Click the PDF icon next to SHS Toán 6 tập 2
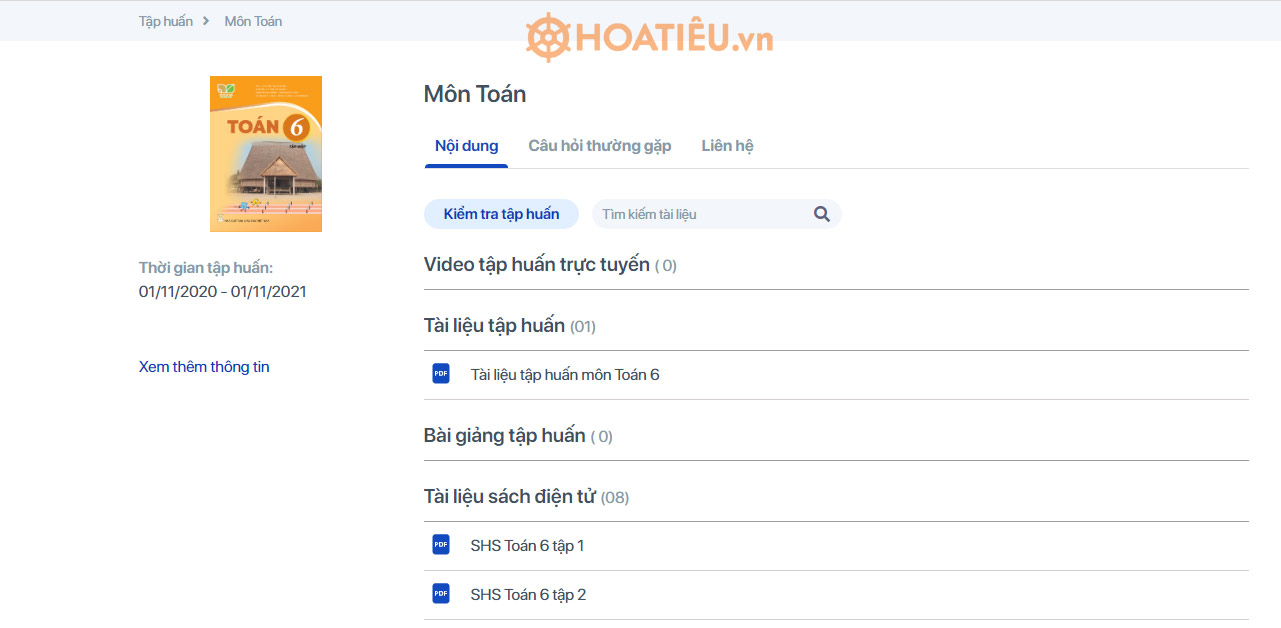1281x628 pixels. click(x=440, y=593)
